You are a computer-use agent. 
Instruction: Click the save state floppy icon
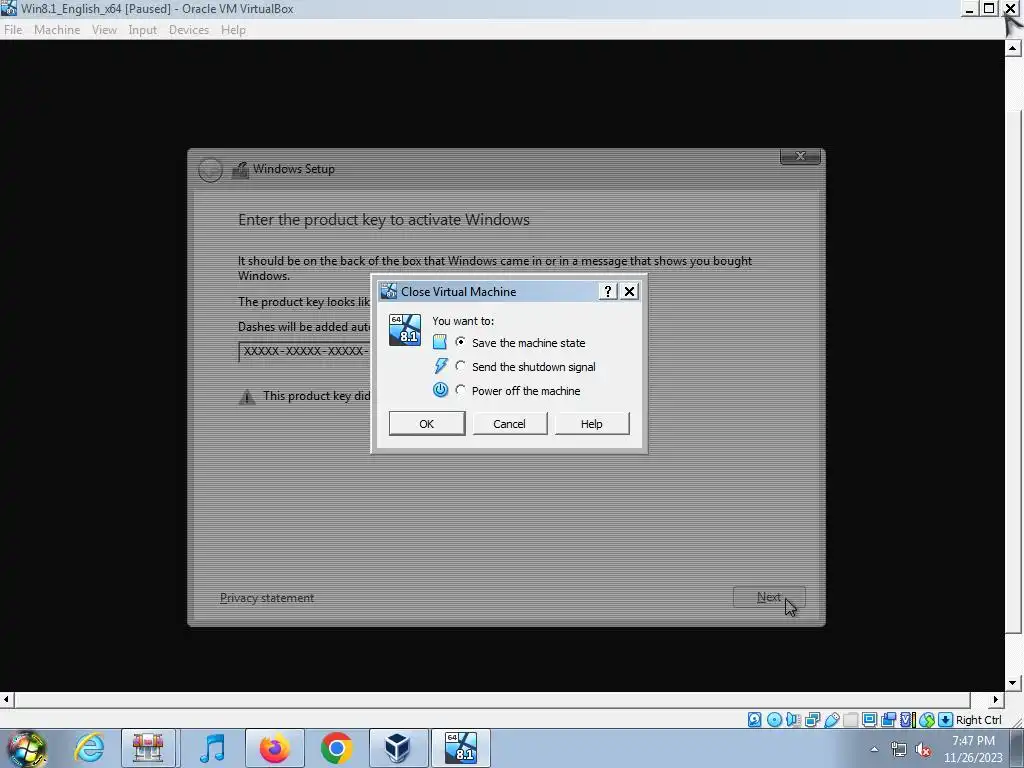[x=440, y=342]
